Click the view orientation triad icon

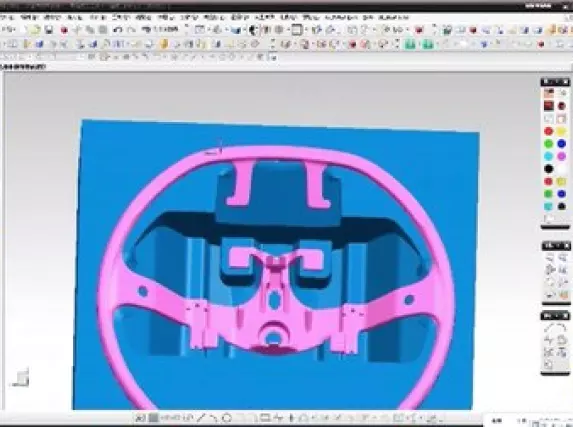[x=21, y=378]
